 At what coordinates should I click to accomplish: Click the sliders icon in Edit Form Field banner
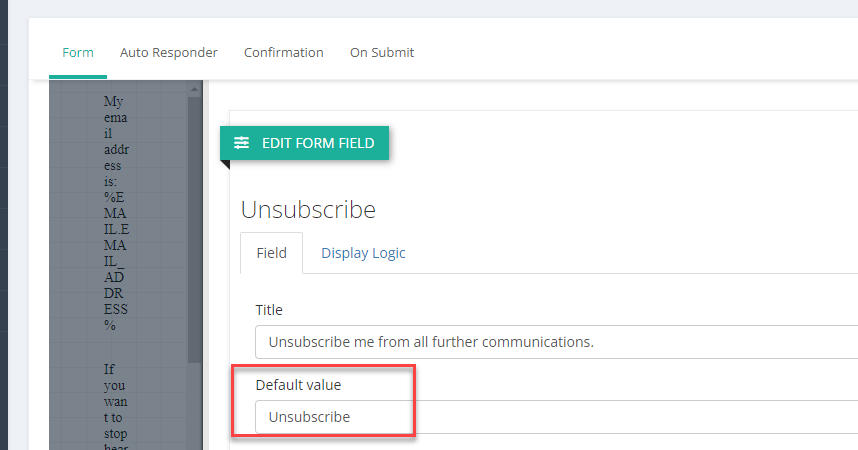click(x=241, y=143)
